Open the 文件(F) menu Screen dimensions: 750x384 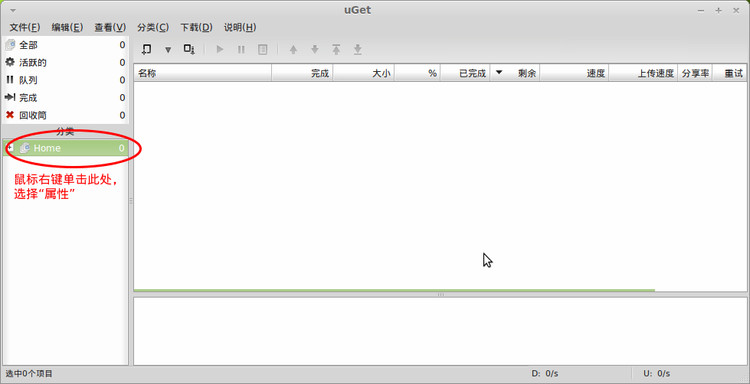tap(25, 27)
